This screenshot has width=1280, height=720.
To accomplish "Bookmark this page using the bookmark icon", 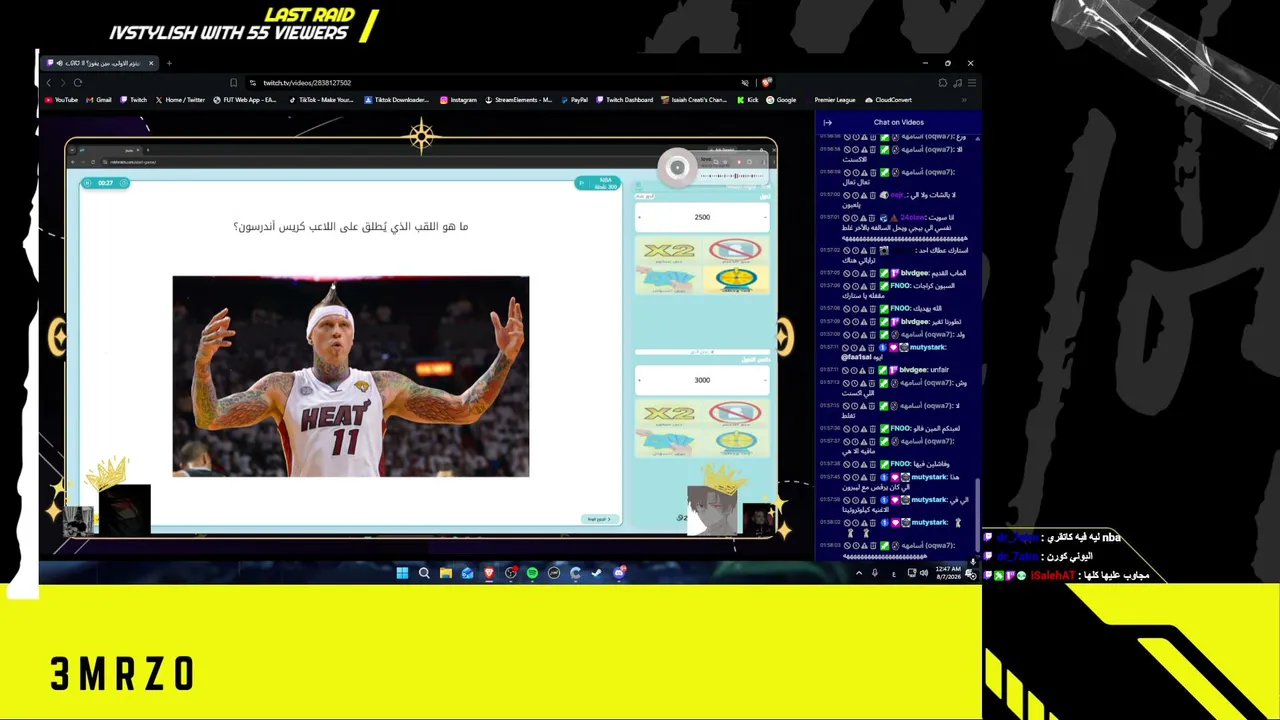I will tap(233, 83).
